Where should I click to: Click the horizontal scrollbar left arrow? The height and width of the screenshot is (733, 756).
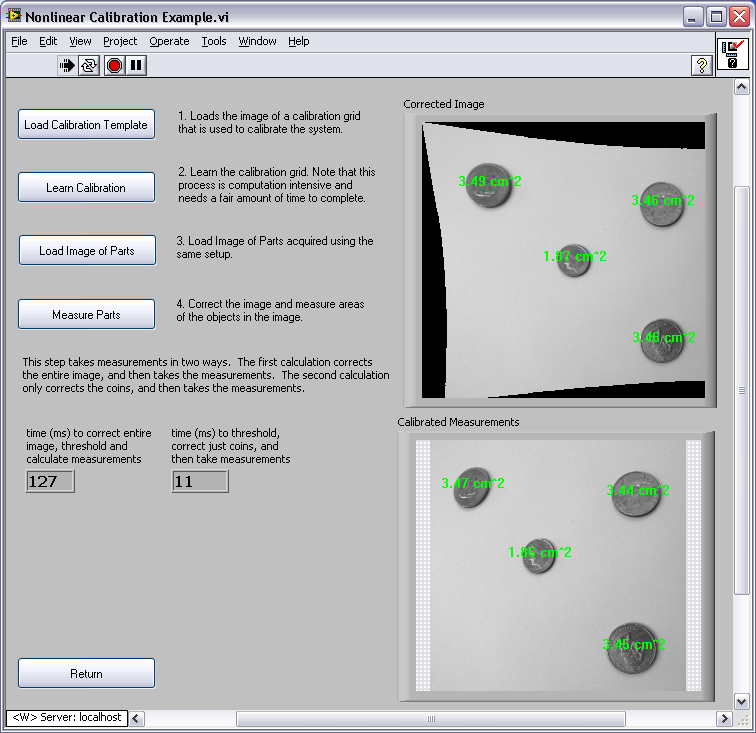[137, 719]
